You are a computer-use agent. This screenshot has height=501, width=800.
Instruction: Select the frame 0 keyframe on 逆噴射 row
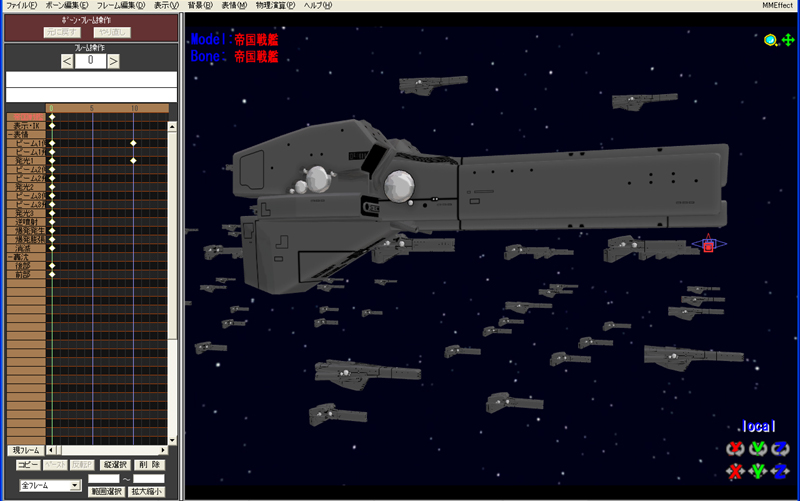pyautogui.click(x=52, y=222)
